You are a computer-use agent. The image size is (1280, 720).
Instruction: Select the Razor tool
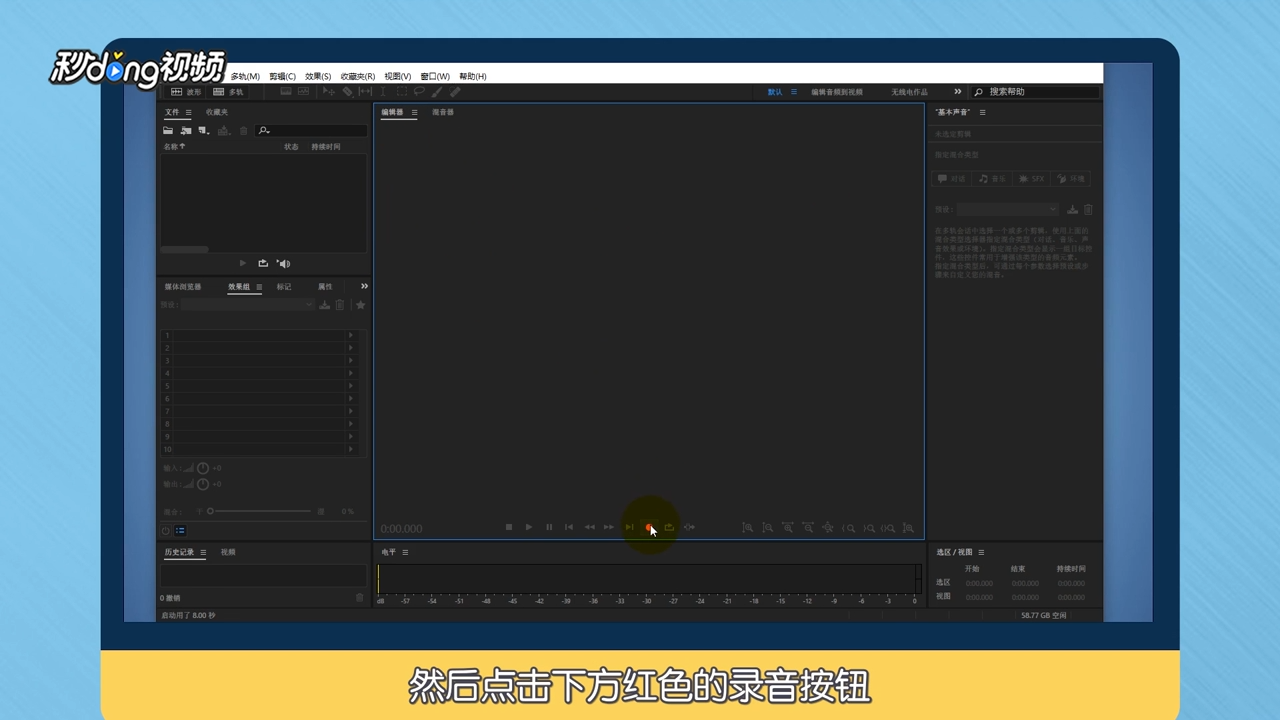pyautogui.click(x=347, y=91)
